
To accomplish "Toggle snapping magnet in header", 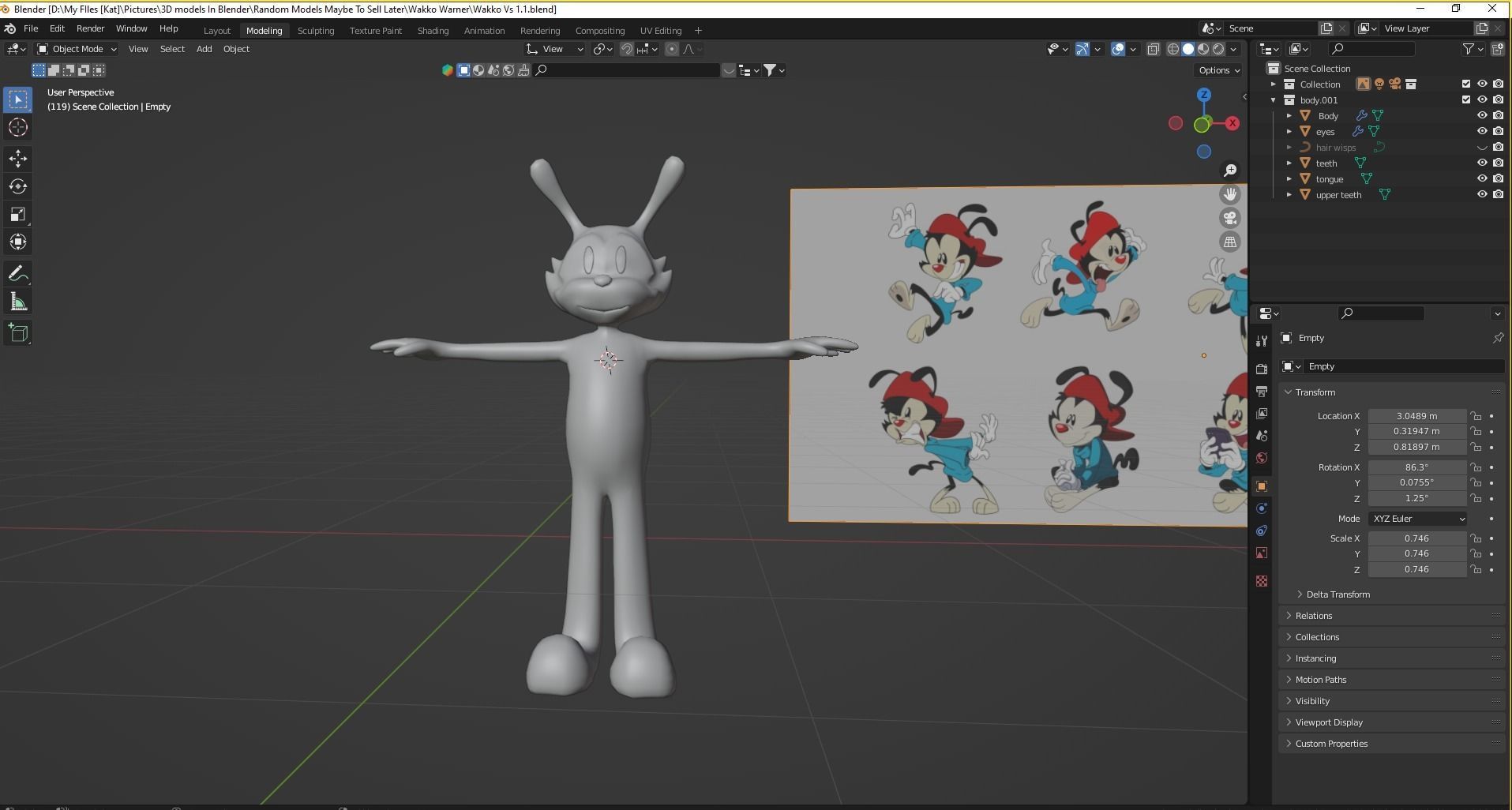I will click(627, 49).
